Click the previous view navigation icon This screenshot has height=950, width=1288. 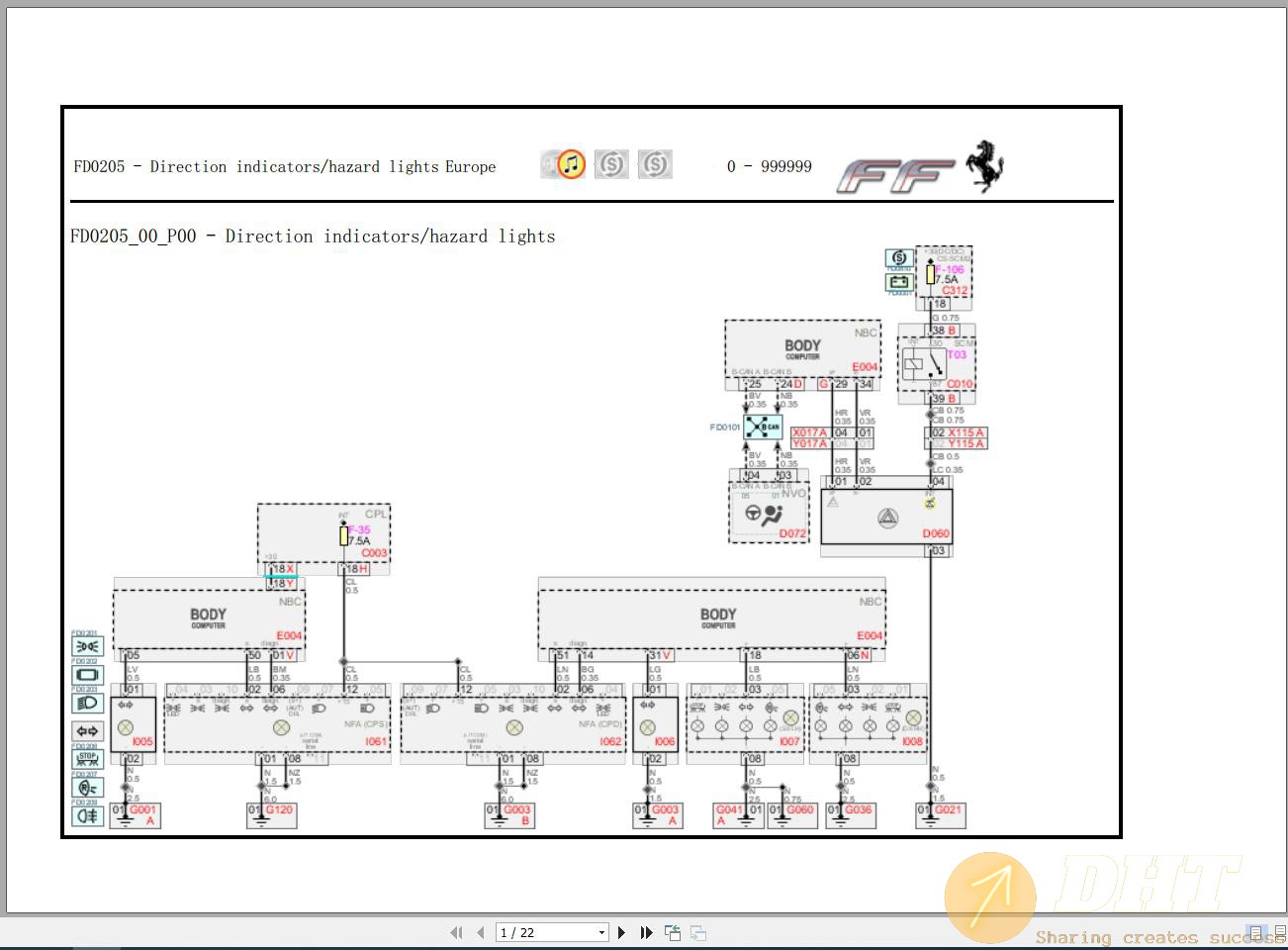[673, 932]
